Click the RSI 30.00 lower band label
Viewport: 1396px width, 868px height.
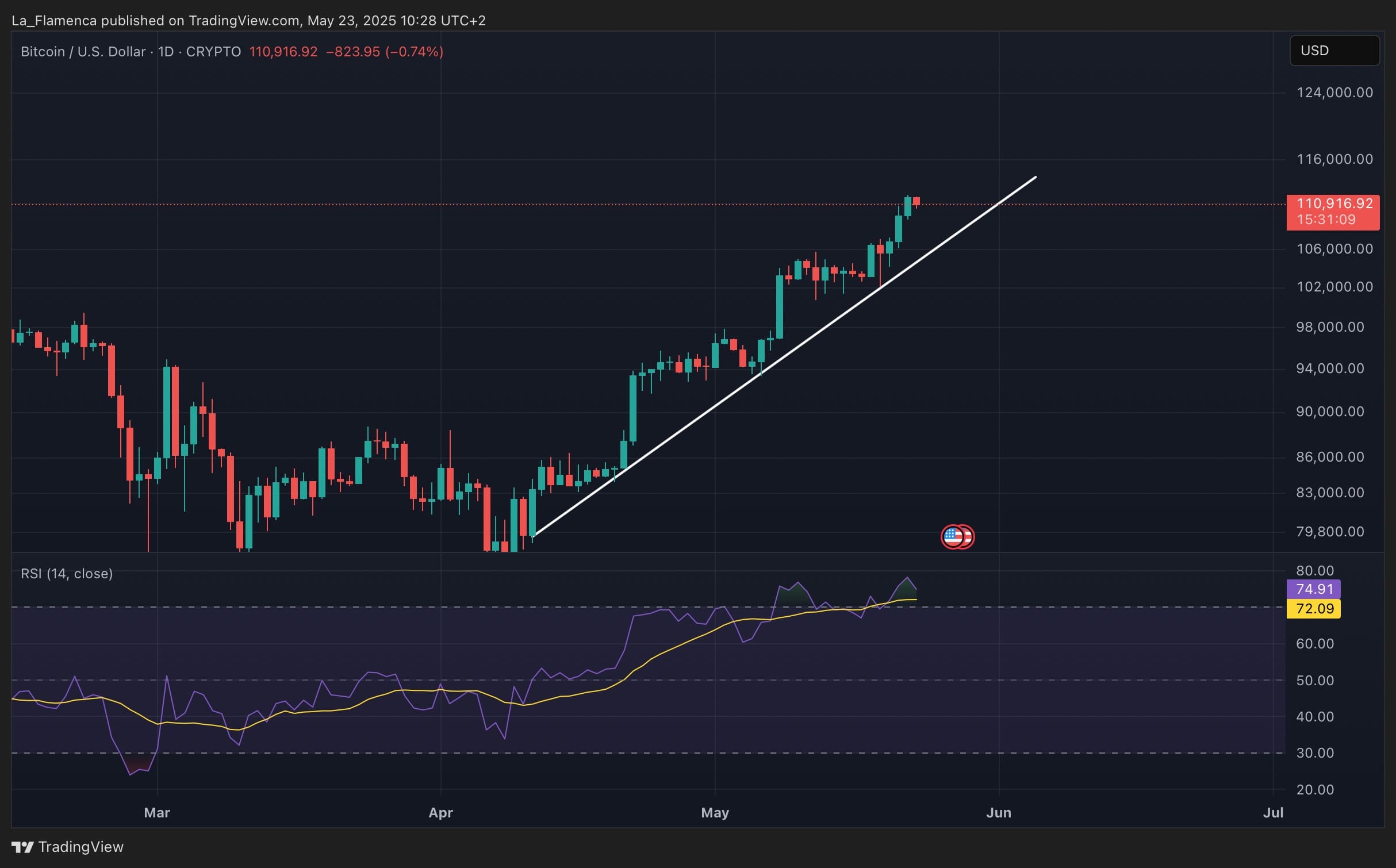click(x=1315, y=753)
